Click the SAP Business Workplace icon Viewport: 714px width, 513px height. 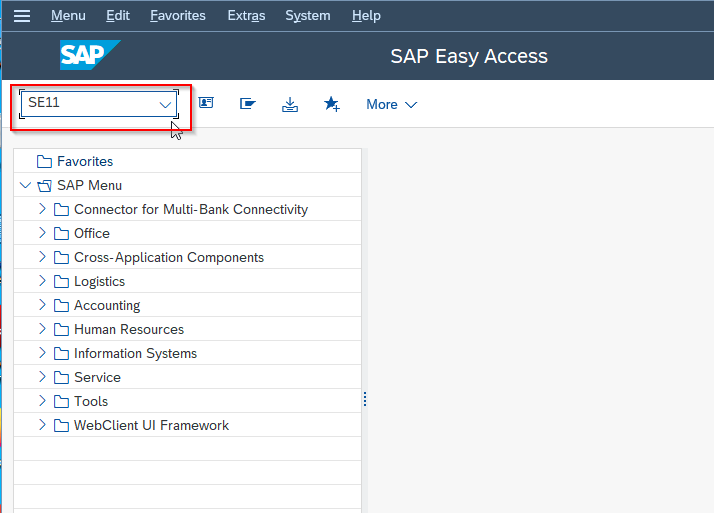pos(248,104)
